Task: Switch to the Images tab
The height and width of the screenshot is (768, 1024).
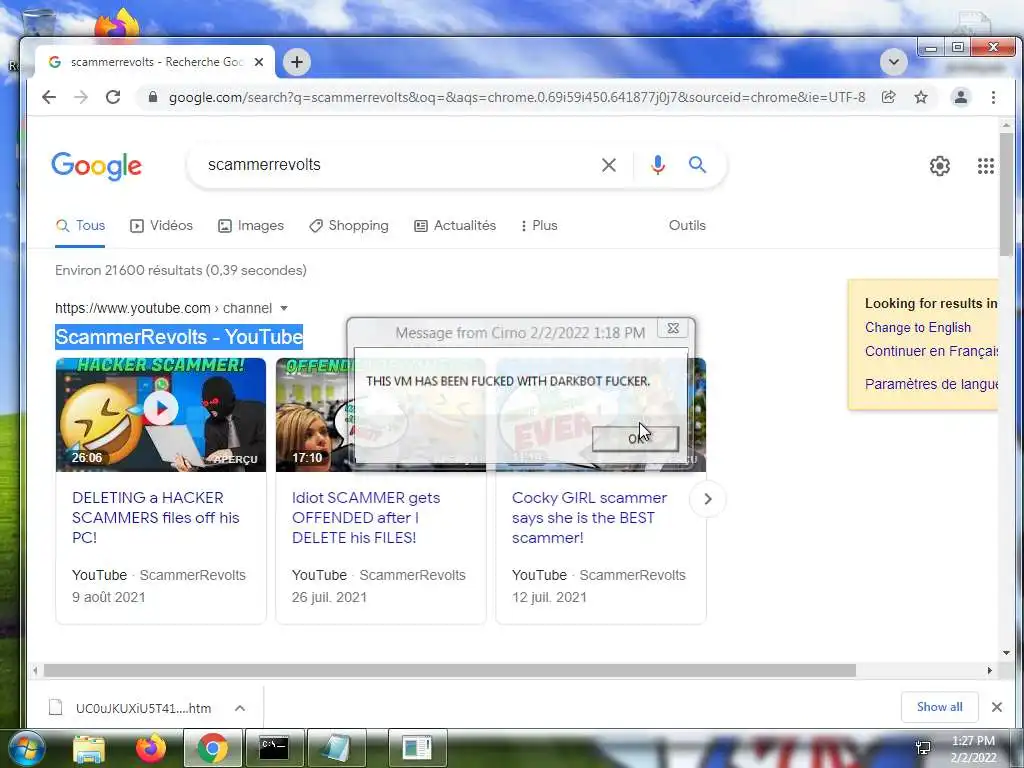Action: 251,225
